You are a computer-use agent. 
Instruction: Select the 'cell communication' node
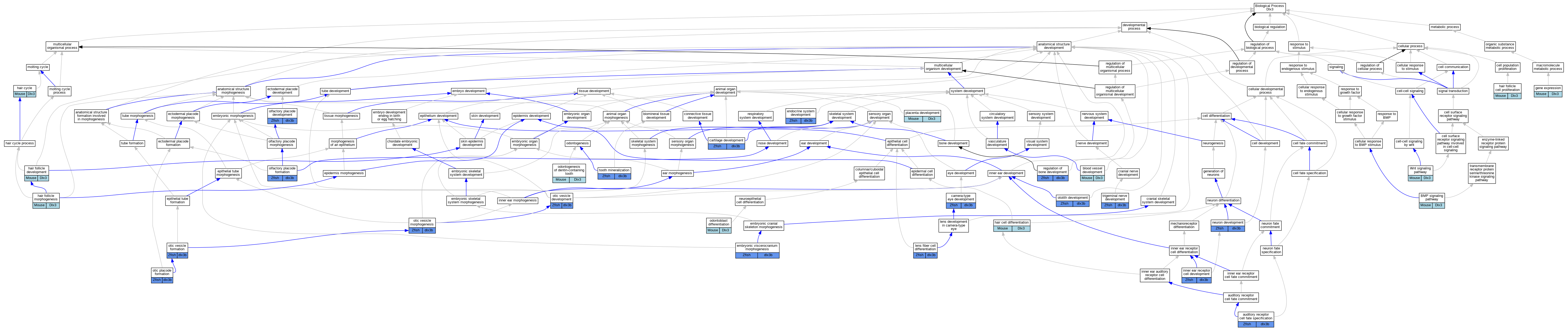(1453, 67)
